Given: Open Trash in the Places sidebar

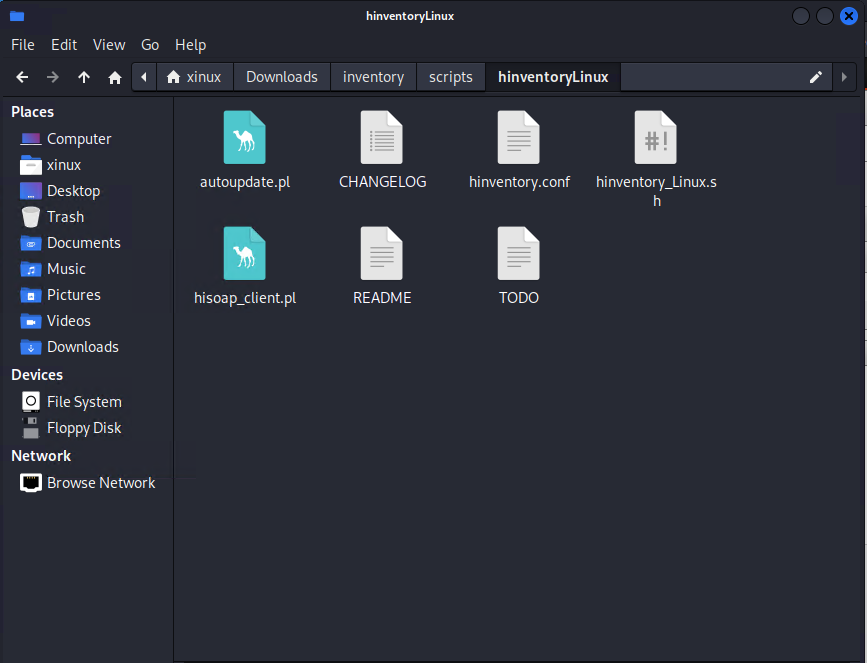Looking at the screenshot, I should tap(65, 217).
